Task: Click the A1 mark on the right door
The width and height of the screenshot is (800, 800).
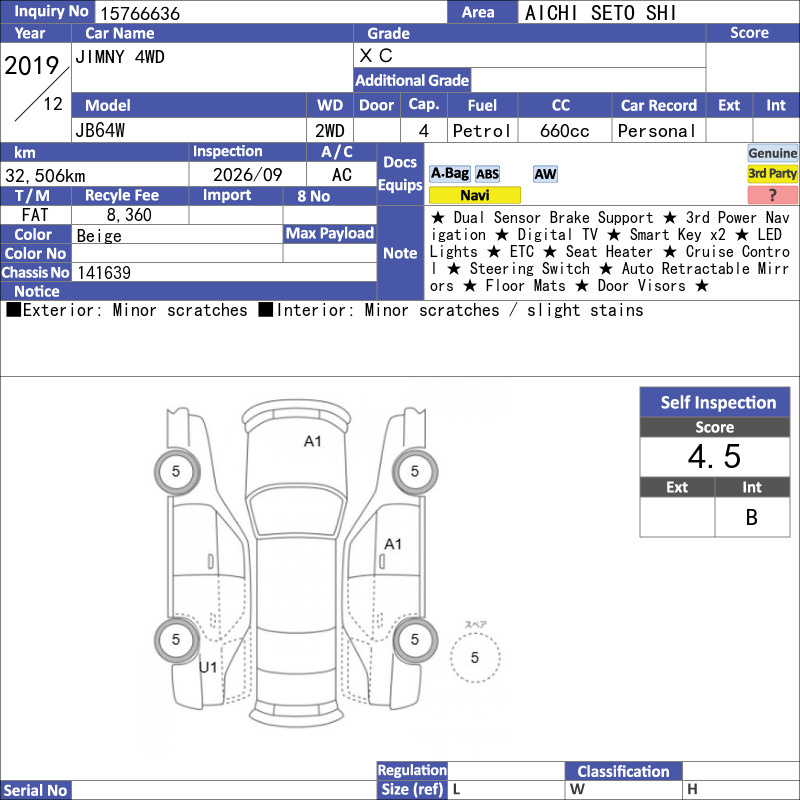Action: [x=393, y=544]
